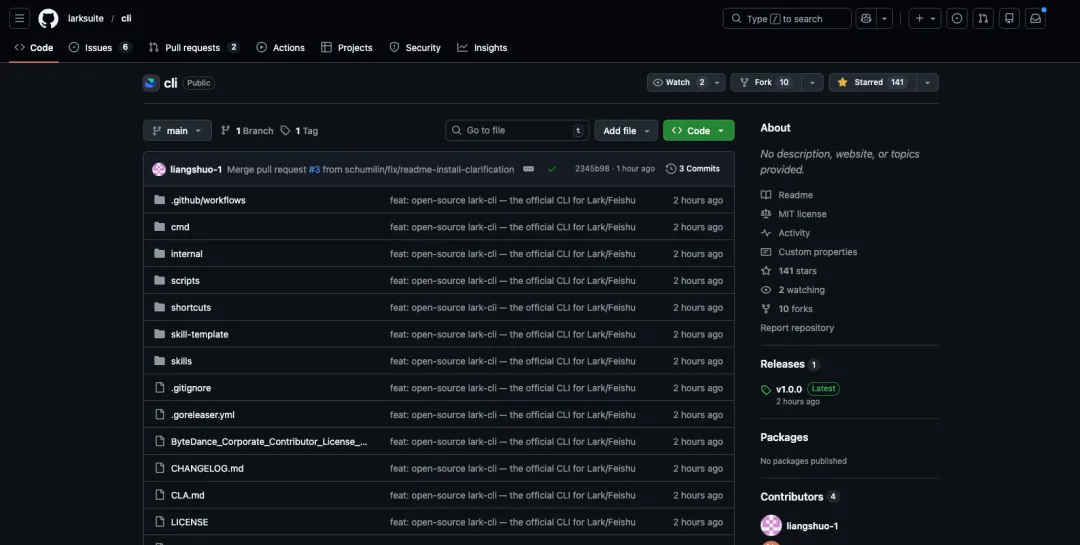1080x545 pixels.
Task: Open the main branch selector
Action: [177, 130]
